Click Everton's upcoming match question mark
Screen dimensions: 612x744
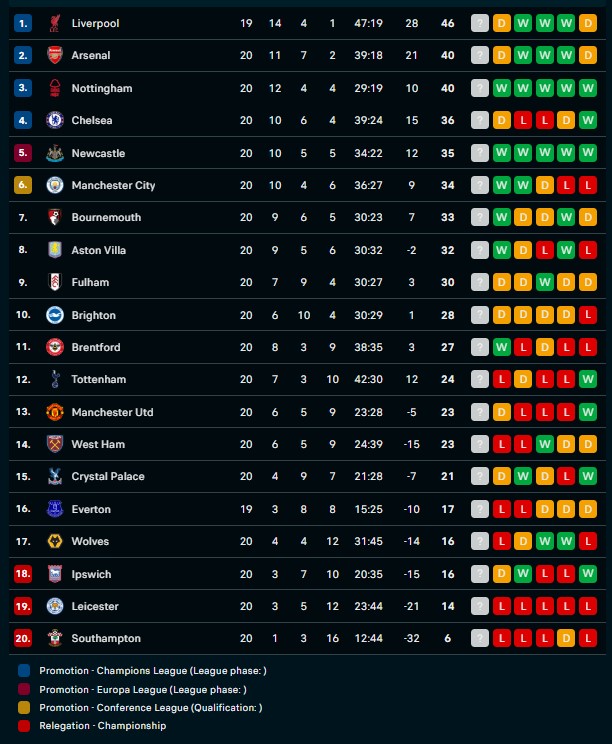point(480,509)
